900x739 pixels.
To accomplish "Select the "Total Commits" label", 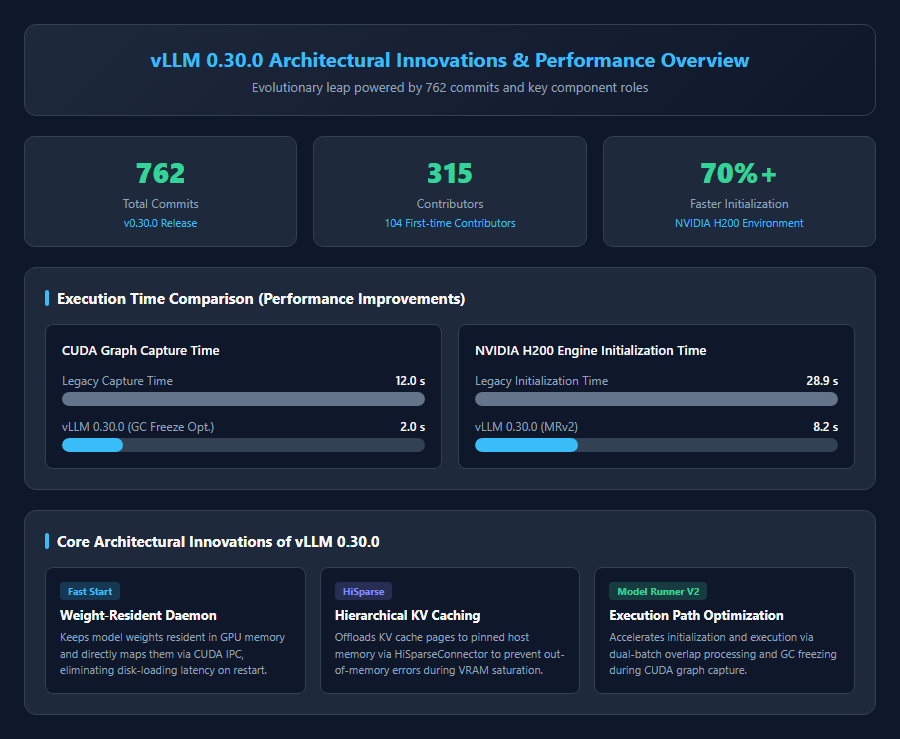I will 160,204.
